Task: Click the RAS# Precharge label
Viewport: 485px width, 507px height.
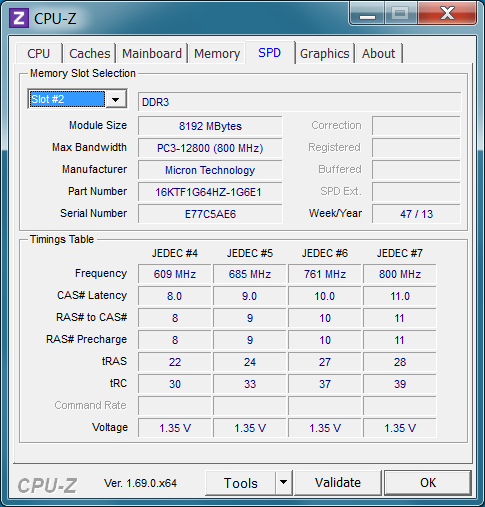Action: (86, 339)
